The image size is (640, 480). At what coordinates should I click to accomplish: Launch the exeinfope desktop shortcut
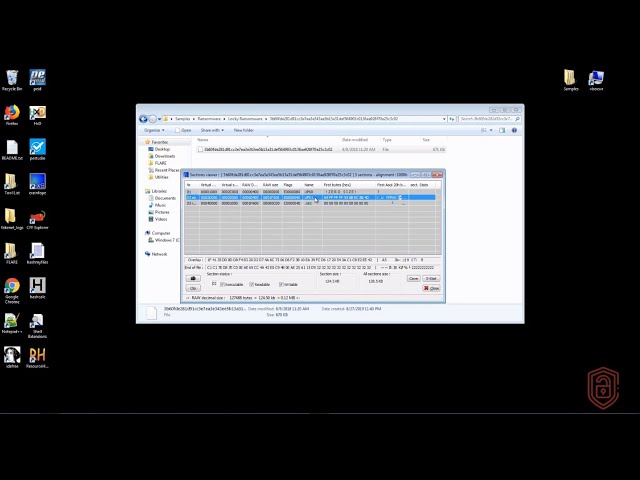pos(37,184)
